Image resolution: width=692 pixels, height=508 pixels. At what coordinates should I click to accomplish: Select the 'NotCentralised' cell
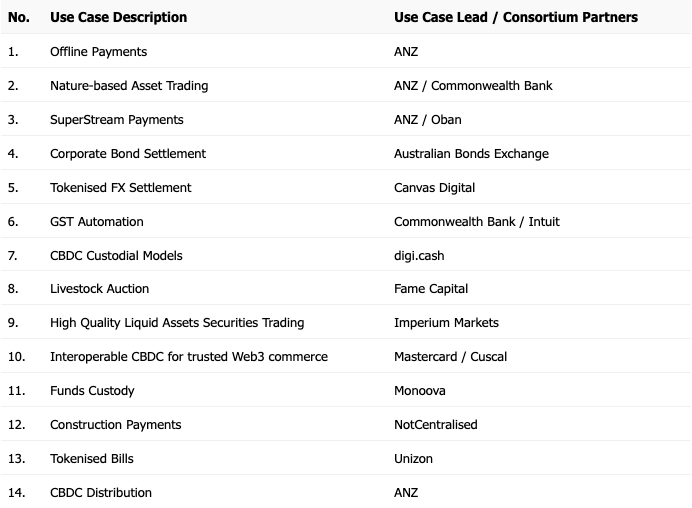point(436,425)
